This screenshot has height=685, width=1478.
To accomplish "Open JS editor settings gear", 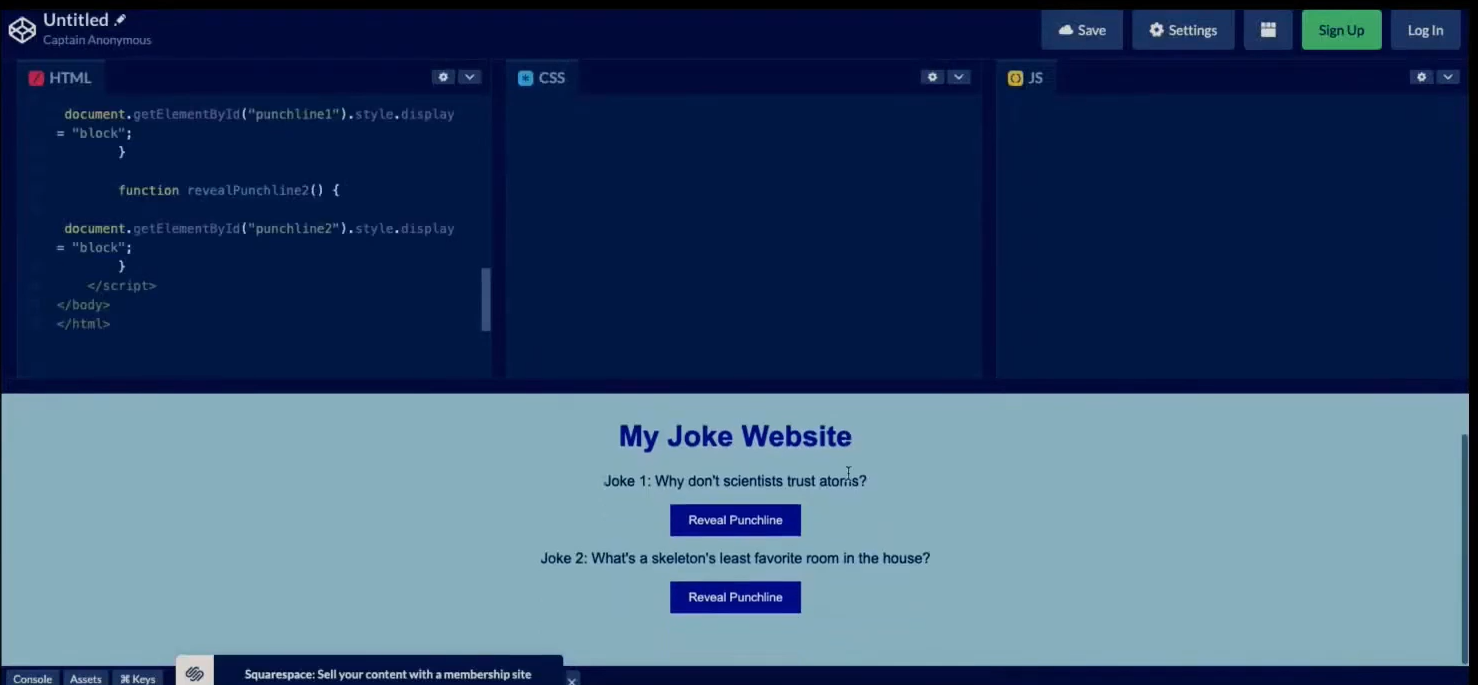I will [x=1421, y=77].
